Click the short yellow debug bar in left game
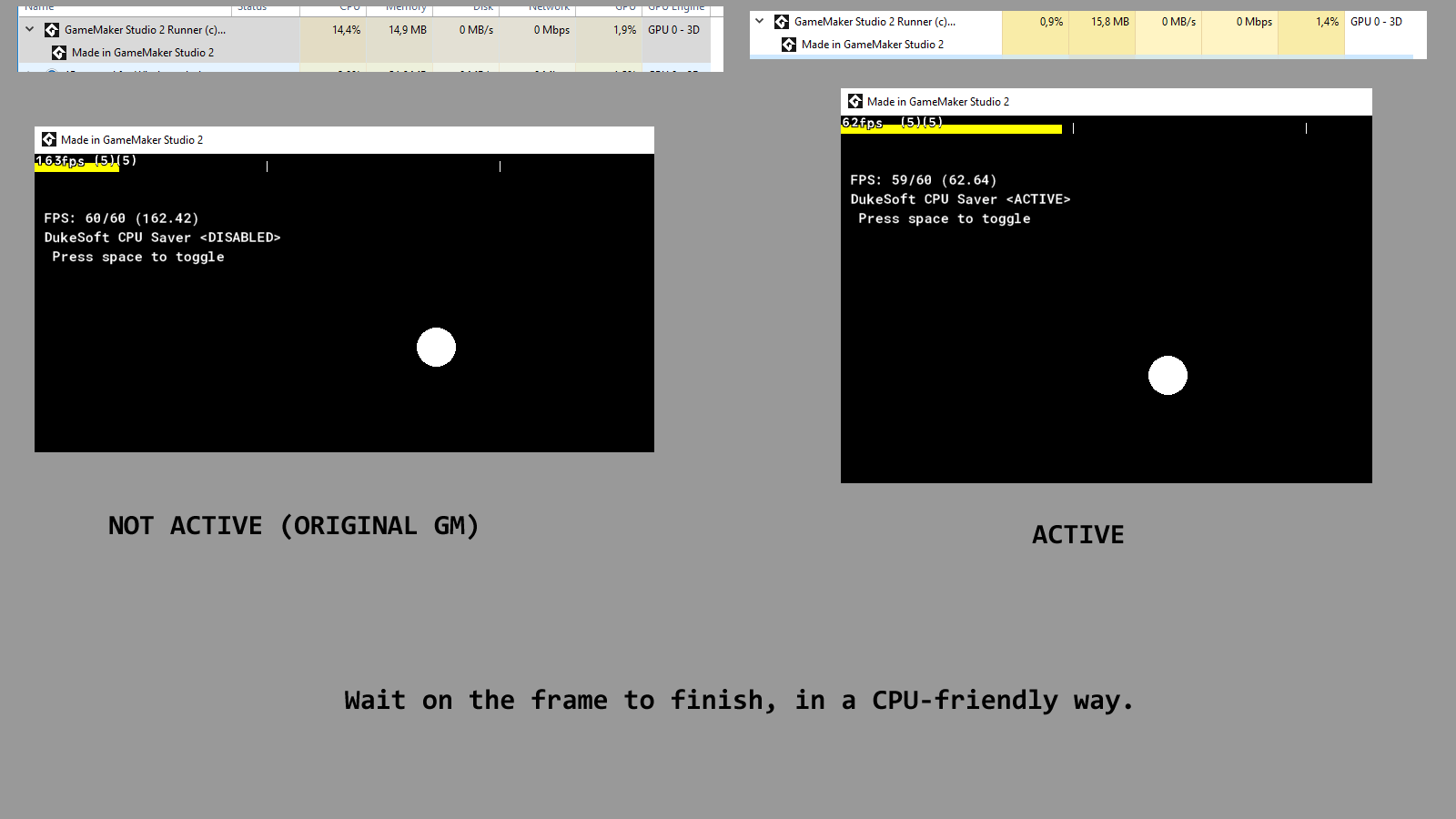The height and width of the screenshot is (819, 1456). pos(76,168)
